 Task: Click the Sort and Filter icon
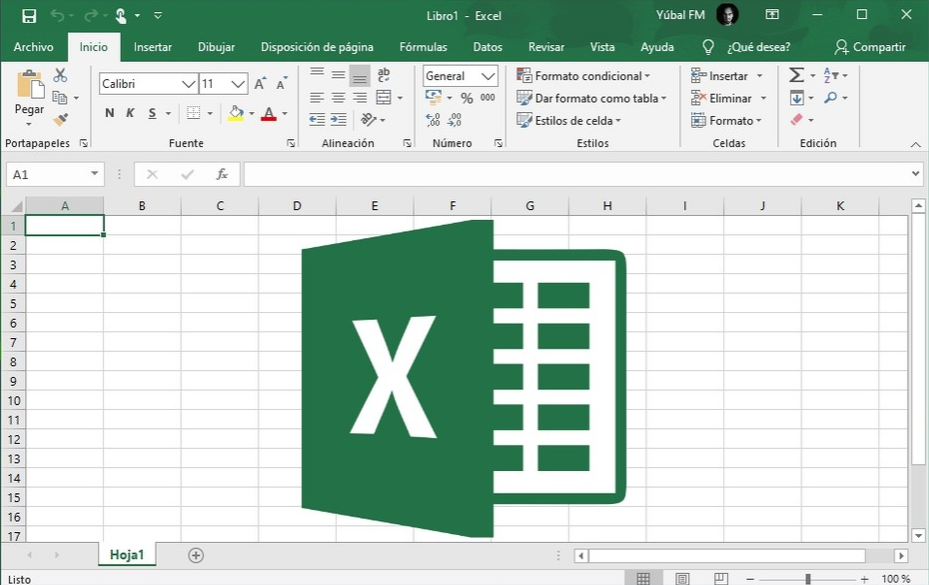click(831, 75)
